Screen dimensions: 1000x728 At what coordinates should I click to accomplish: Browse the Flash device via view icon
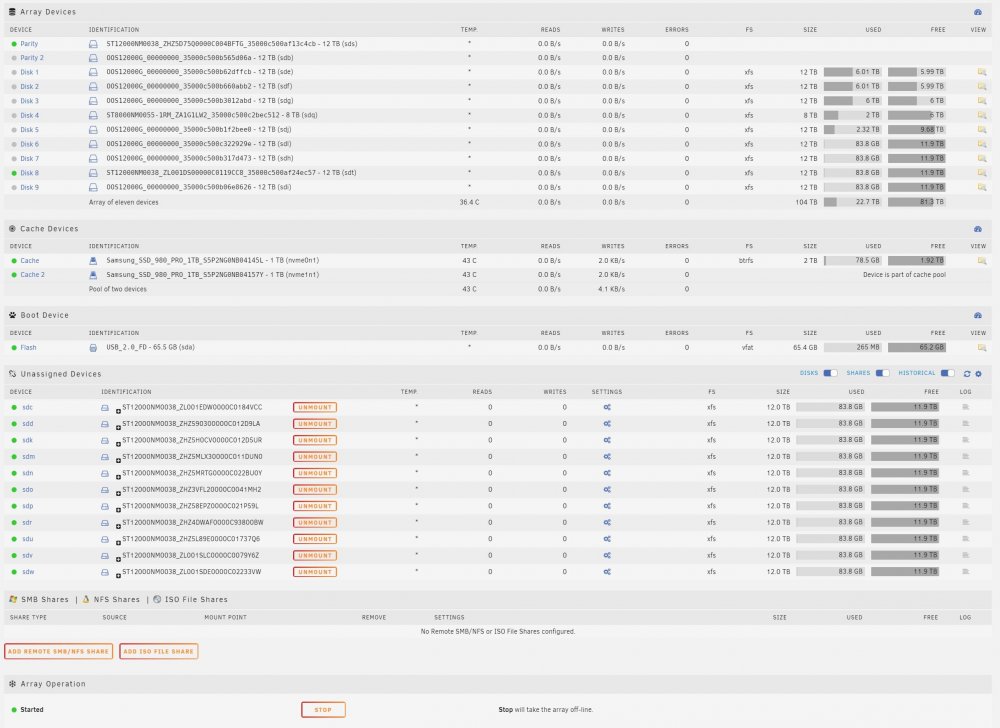pyautogui.click(x=982, y=347)
